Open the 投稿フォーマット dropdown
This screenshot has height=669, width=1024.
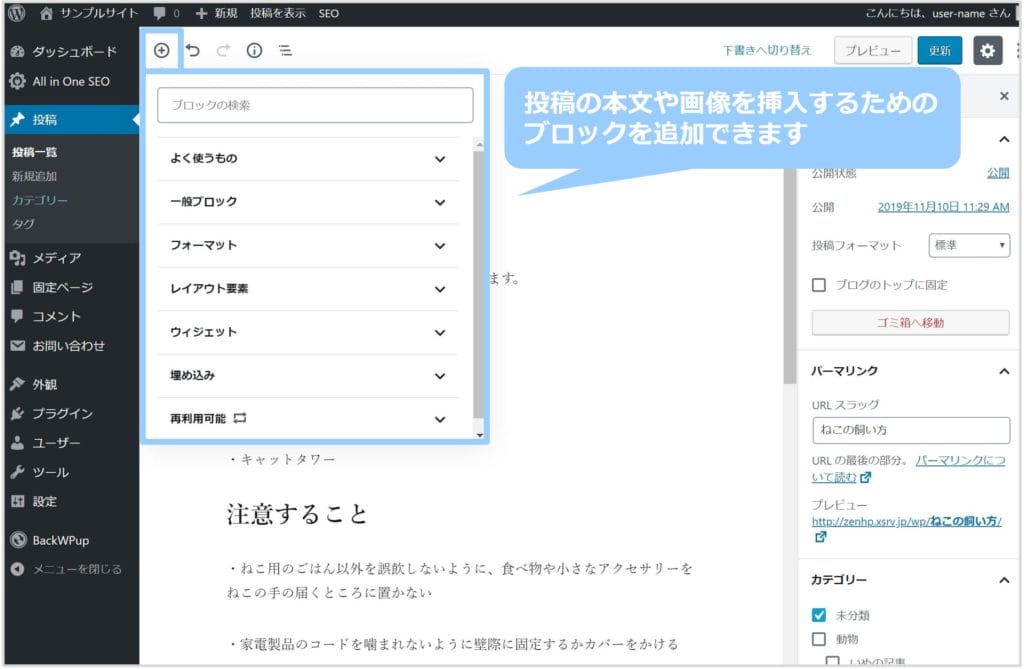[969, 245]
